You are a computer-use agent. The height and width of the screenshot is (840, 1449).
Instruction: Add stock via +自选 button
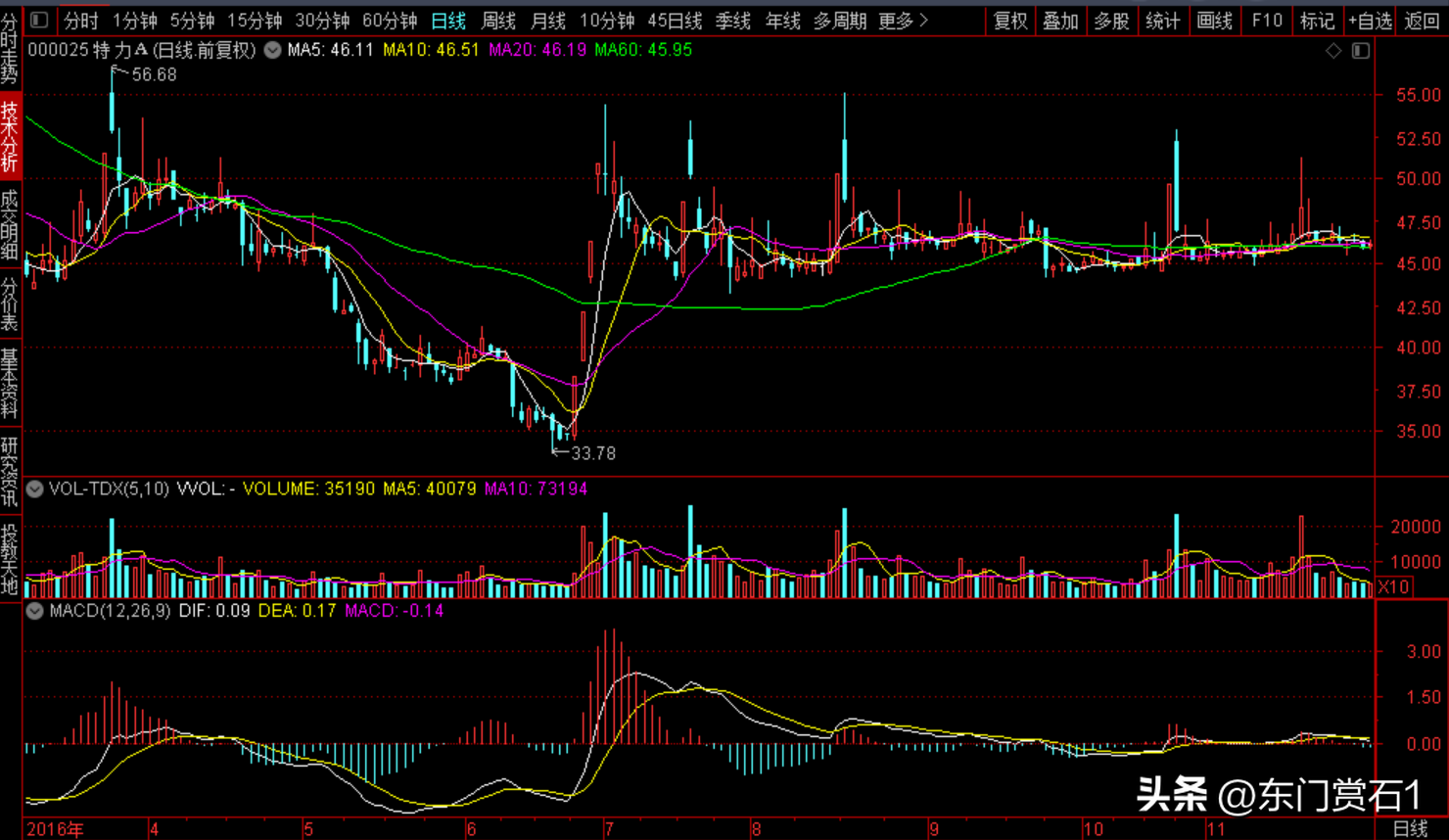(1369, 20)
